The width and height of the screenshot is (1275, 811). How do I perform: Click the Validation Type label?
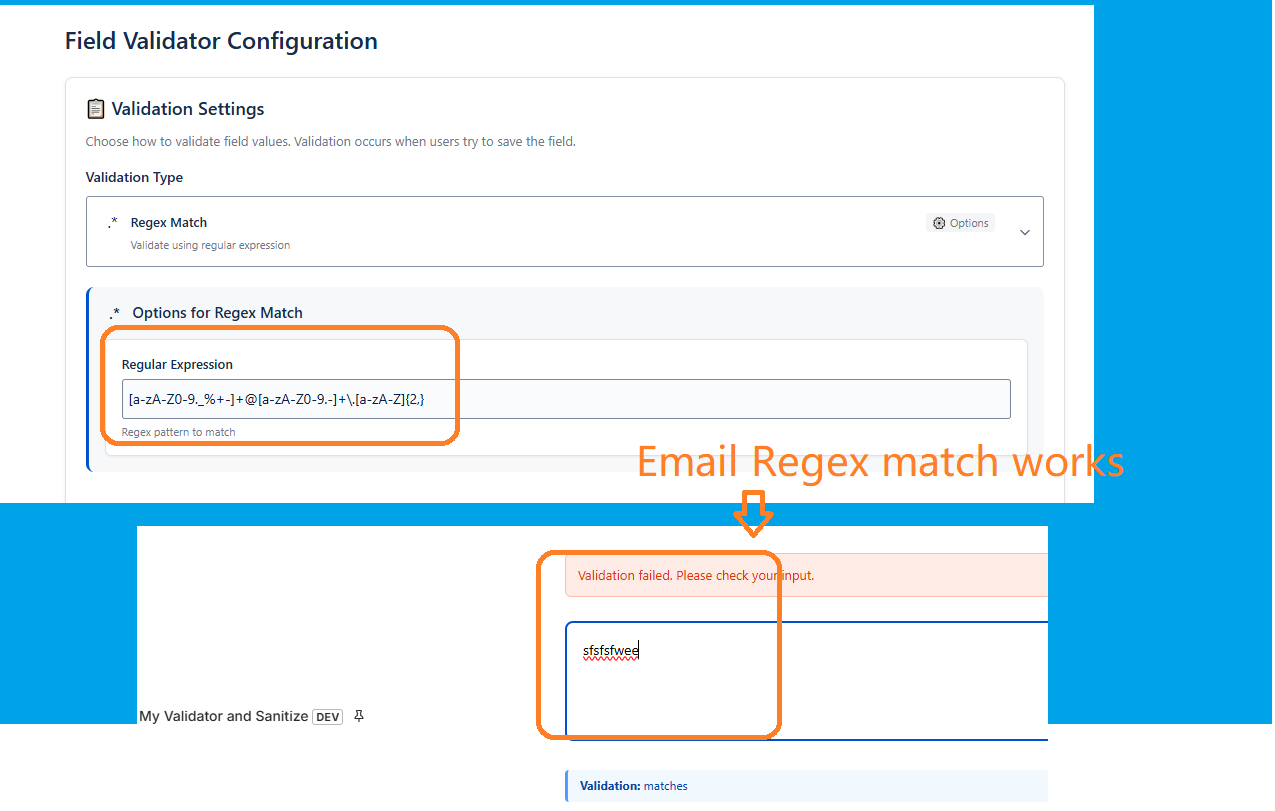tap(134, 178)
